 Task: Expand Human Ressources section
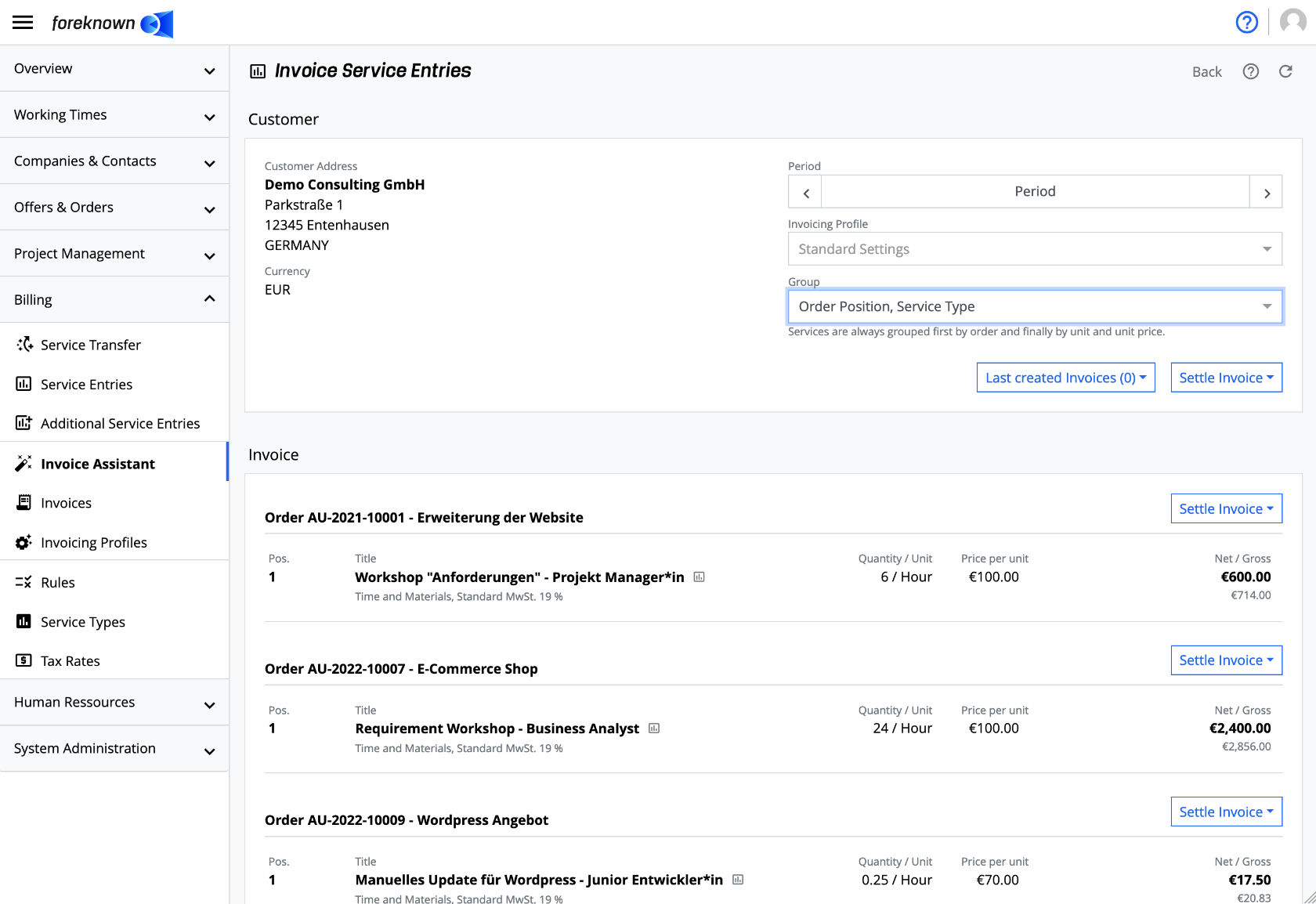pyautogui.click(x=114, y=703)
